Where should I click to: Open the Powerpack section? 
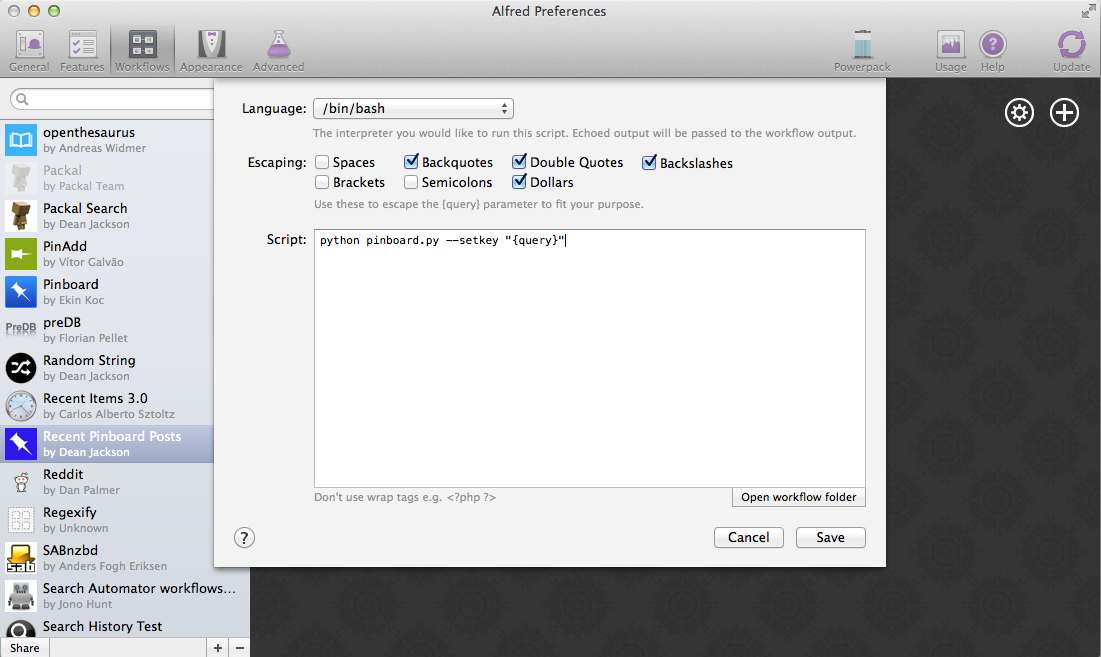coord(862,51)
